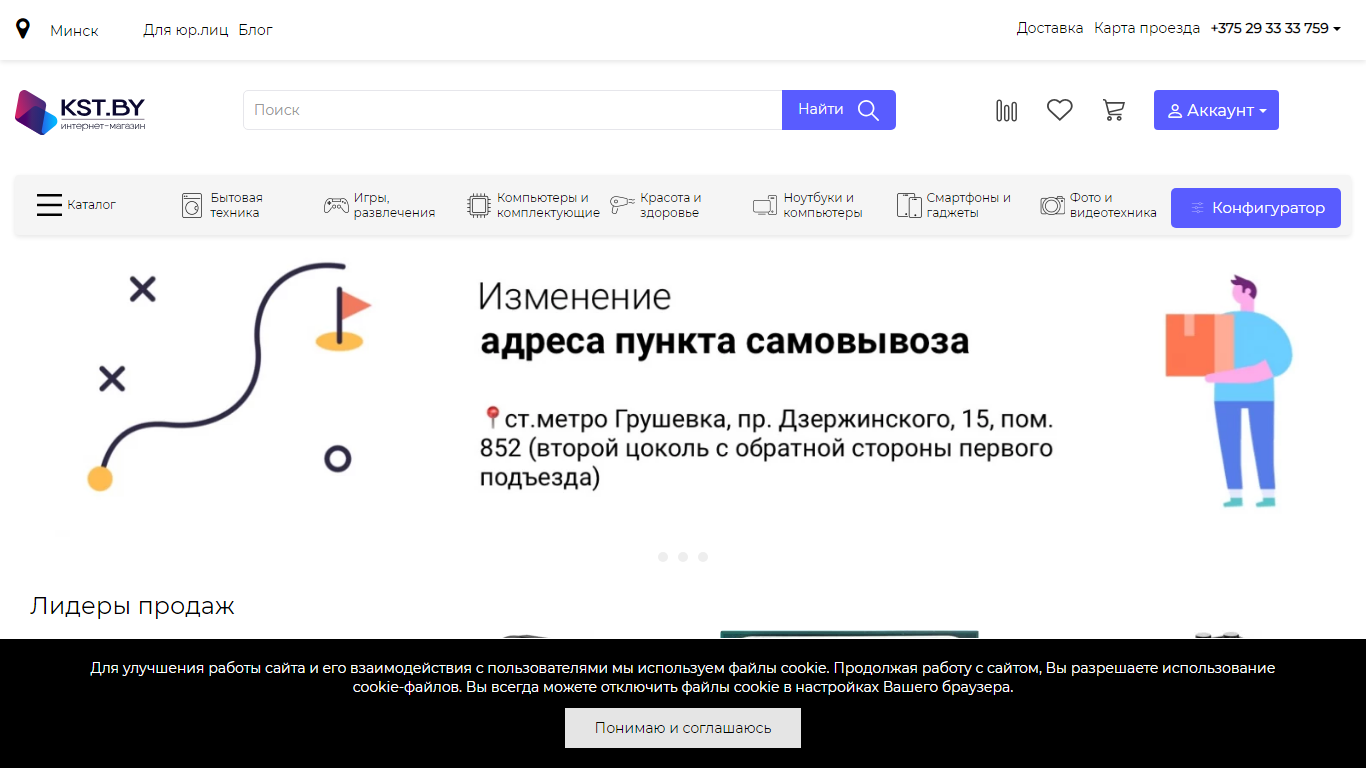The width and height of the screenshot is (1366, 768).
Task: Select the third banner slider dot
Action: pyautogui.click(x=703, y=557)
